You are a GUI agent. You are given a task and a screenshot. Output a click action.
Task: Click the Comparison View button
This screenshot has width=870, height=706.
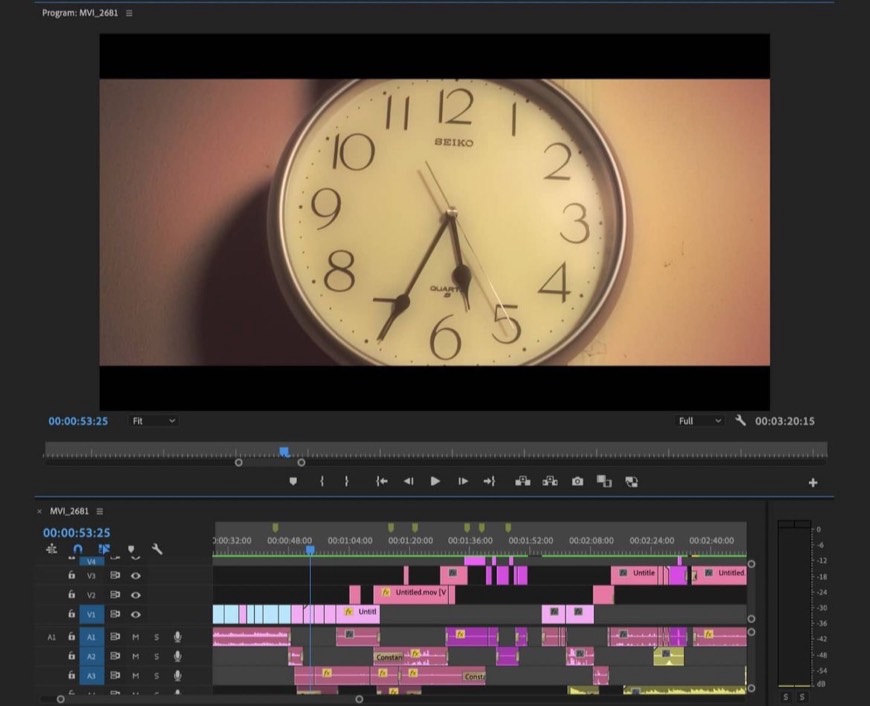point(604,481)
